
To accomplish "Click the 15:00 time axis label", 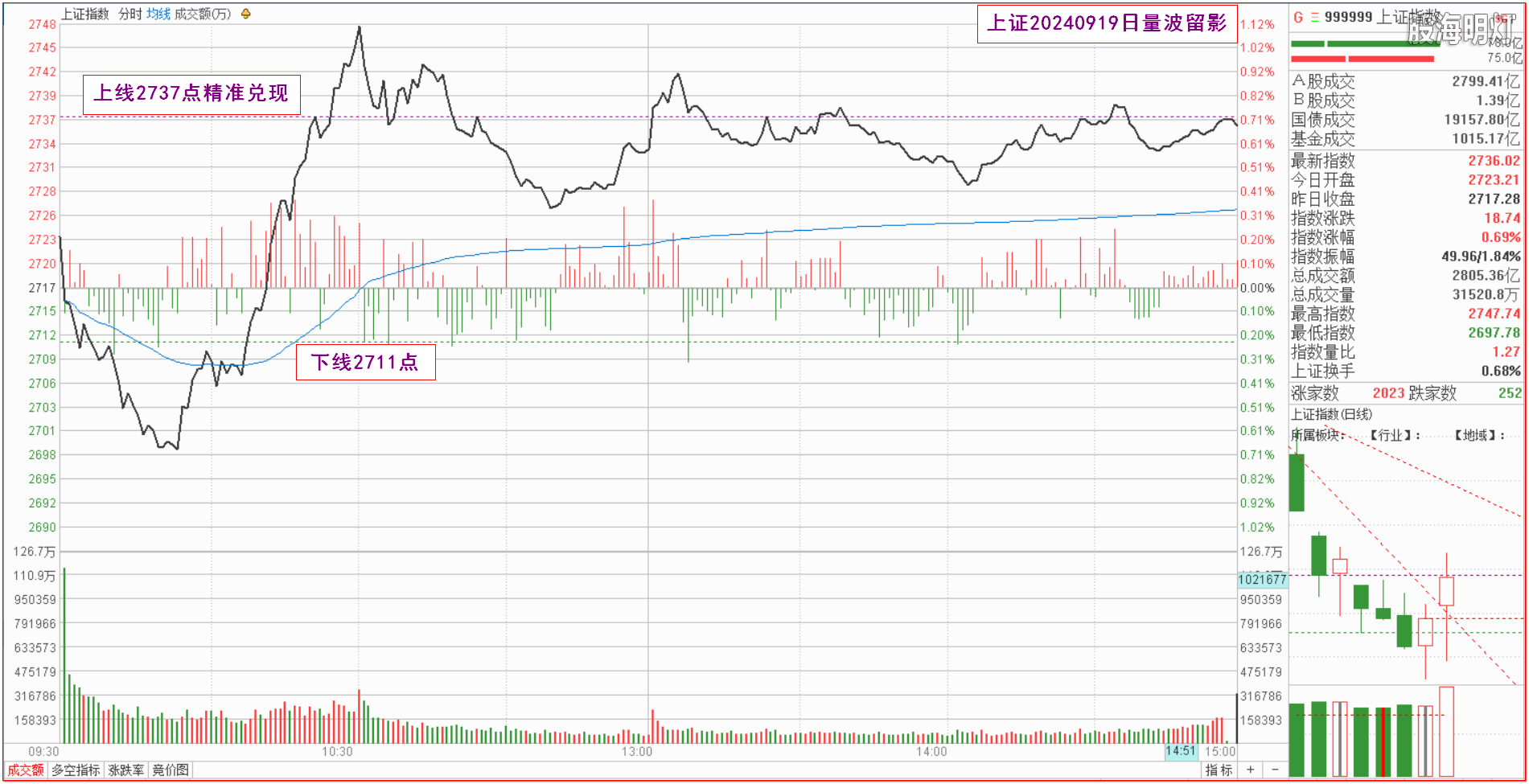I will pyautogui.click(x=1220, y=751).
